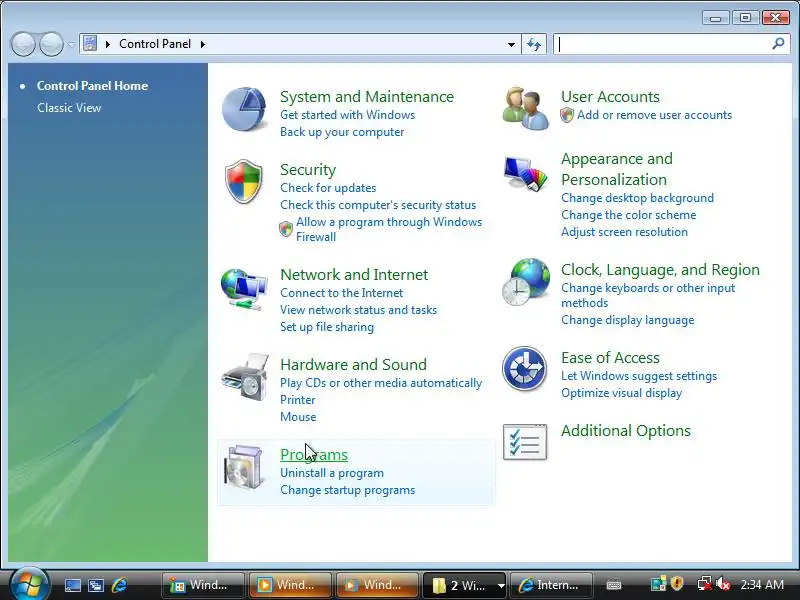Click the volume muted tray icon
The width and height of the screenshot is (800, 600).
click(723, 584)
